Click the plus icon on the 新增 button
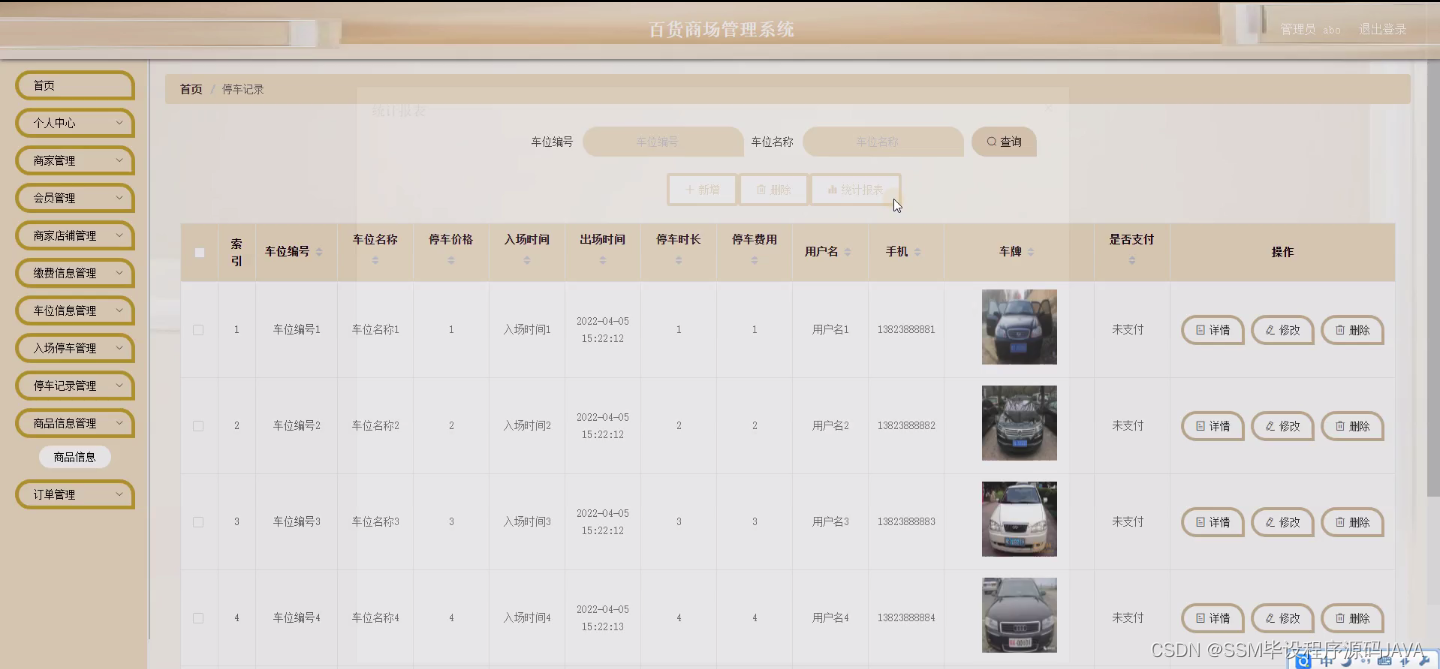The image size is (1440, 669). (x=690, y=189)
